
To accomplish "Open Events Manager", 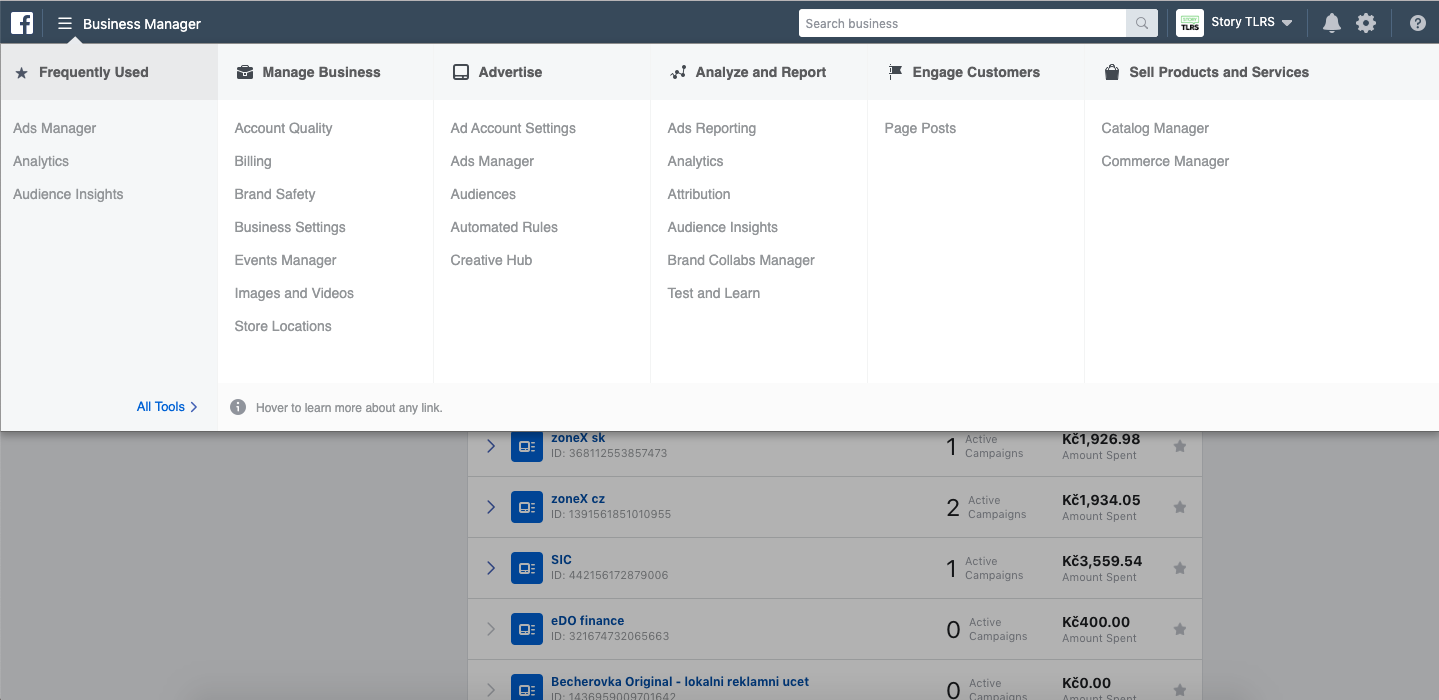I will tap(285, 260).
